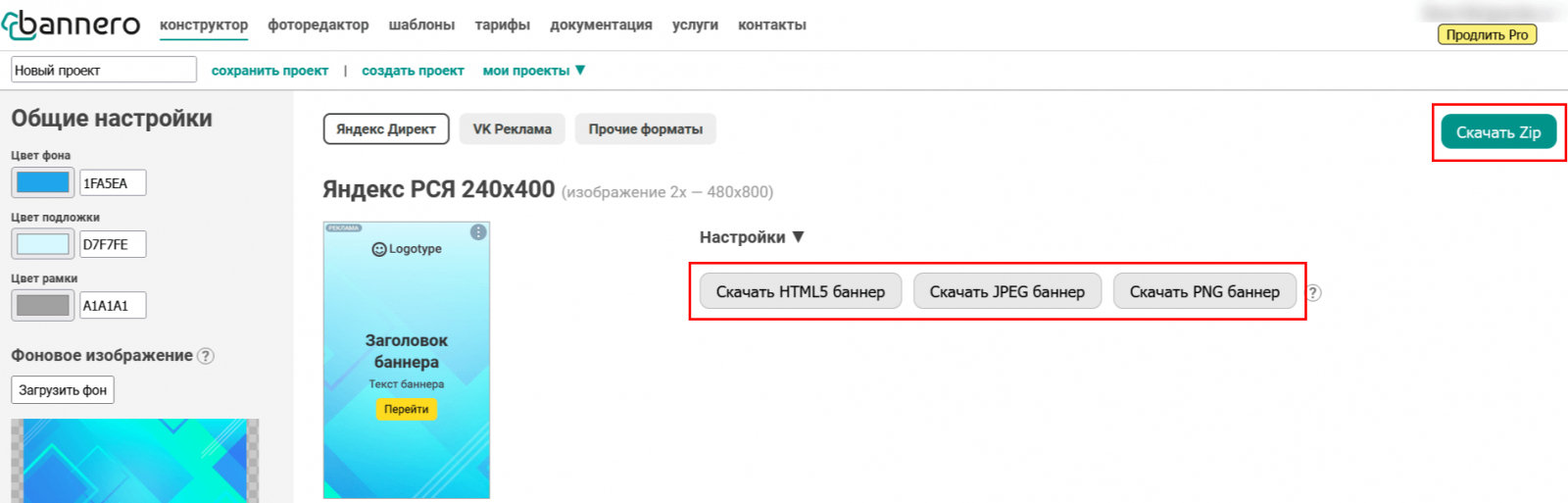Click Скачать JPEG баннер button
This screenshot has width=1568, height=503.
(1007, 291)
